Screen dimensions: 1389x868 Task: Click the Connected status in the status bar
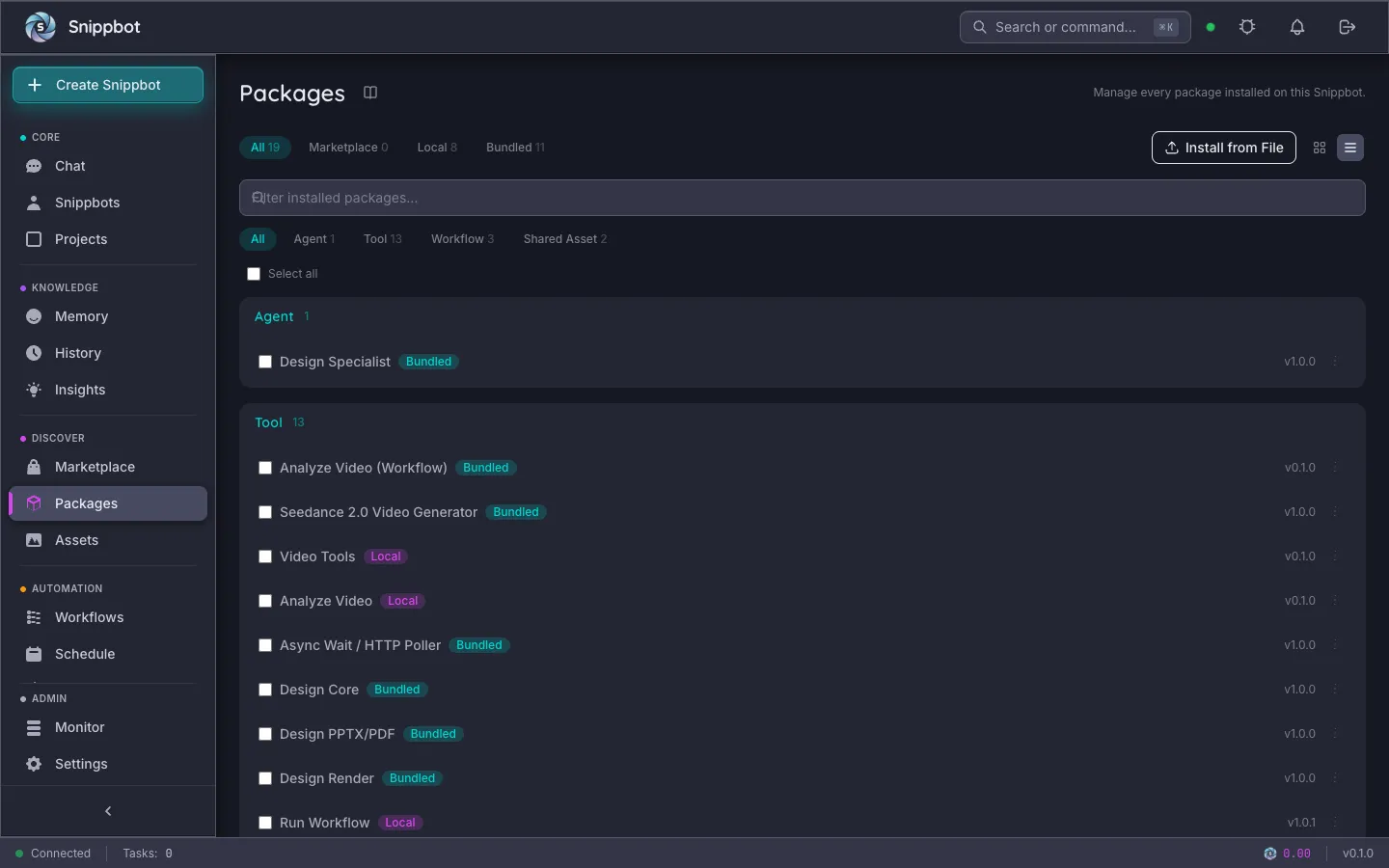pyautogui.click(x=53, y=854)
